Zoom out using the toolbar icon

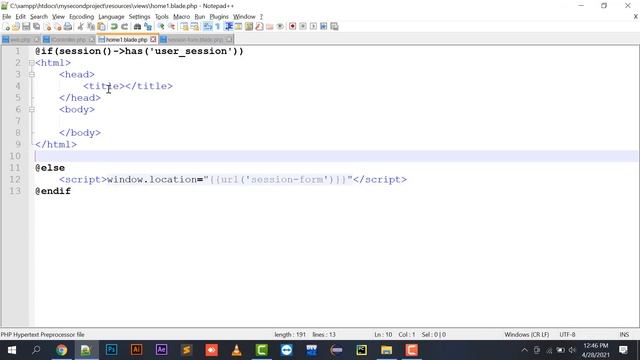coord(172,27)
